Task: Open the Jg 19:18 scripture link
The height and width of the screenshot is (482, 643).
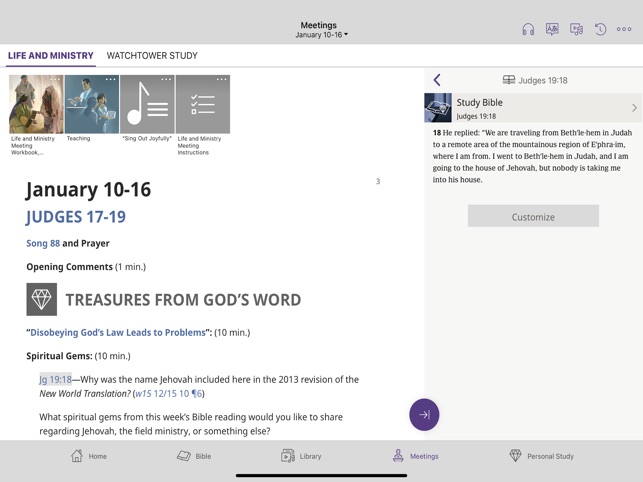Action: click(55, 379)
